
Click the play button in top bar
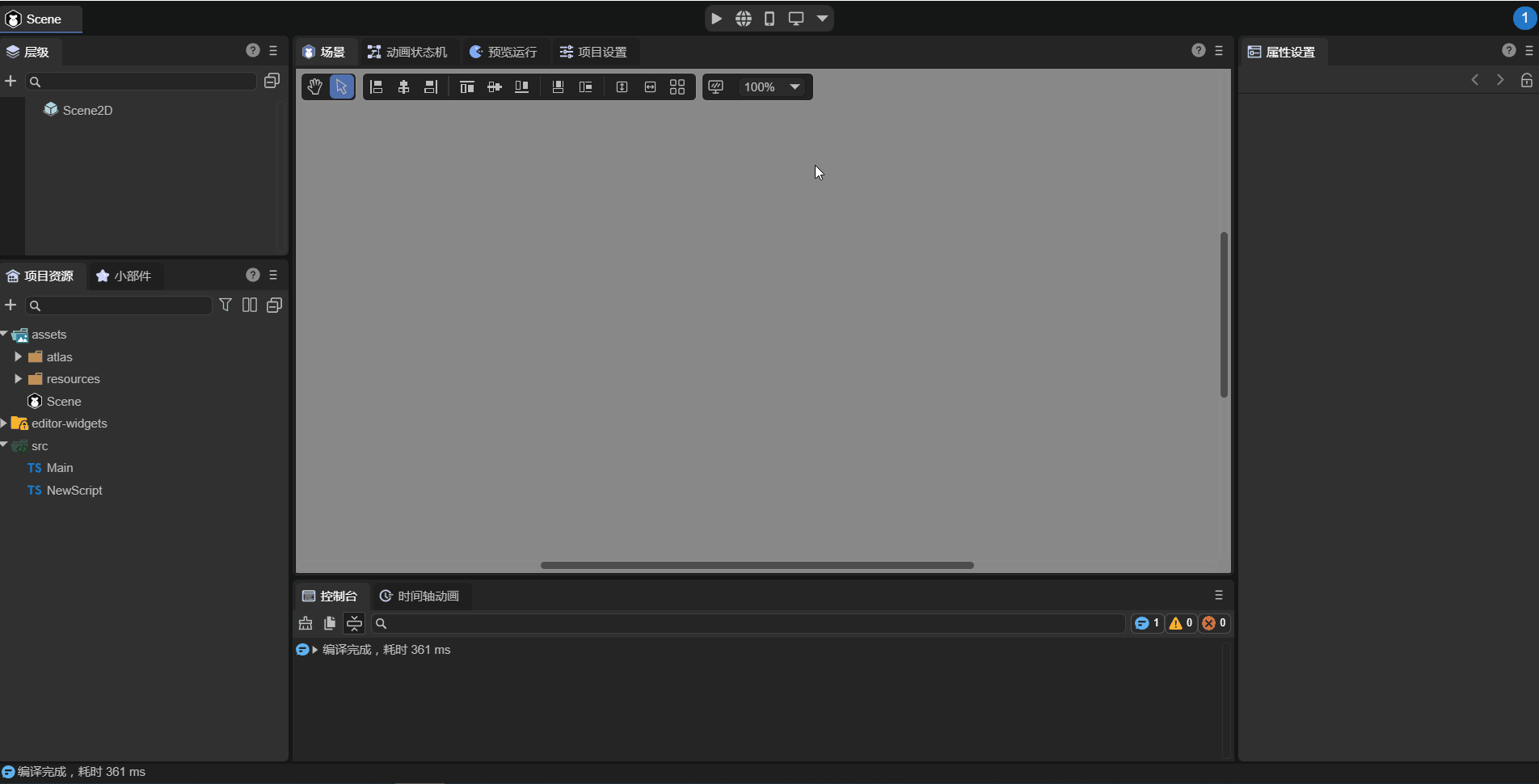click(716, 19)
